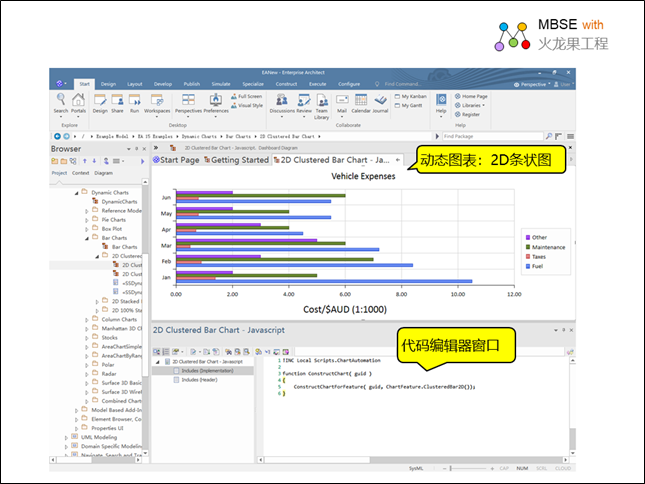Expand the Box Plot folder
The width and height of the screenshot is (645, 484).
(x=87, y=229)
